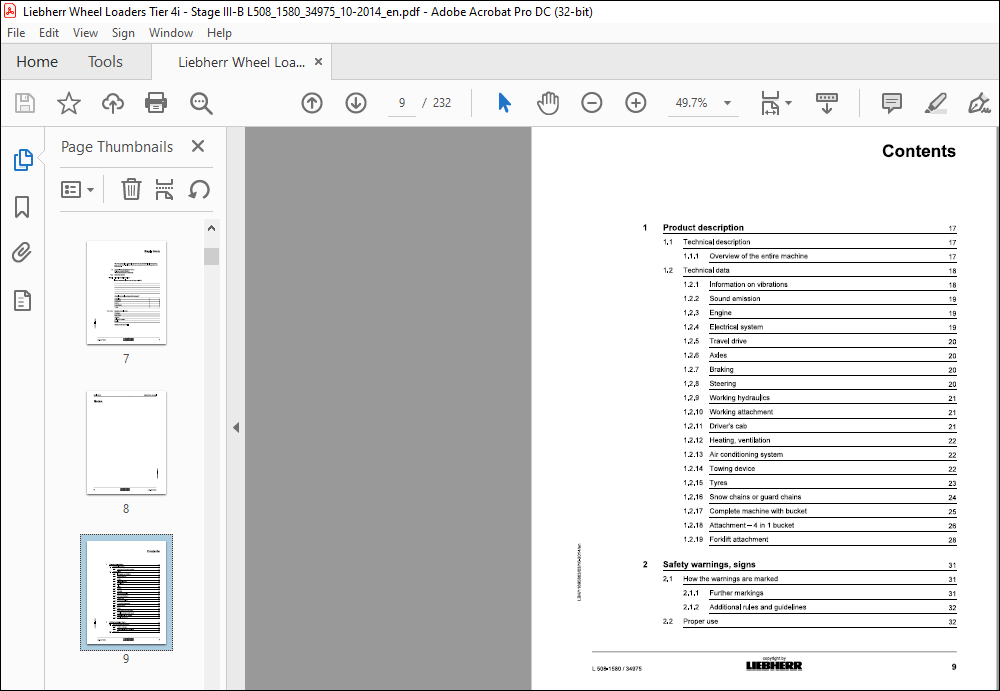Click 'Air conditioning system' contents entry
This screenshot has height=691, width=1000.
click(746, 455)
